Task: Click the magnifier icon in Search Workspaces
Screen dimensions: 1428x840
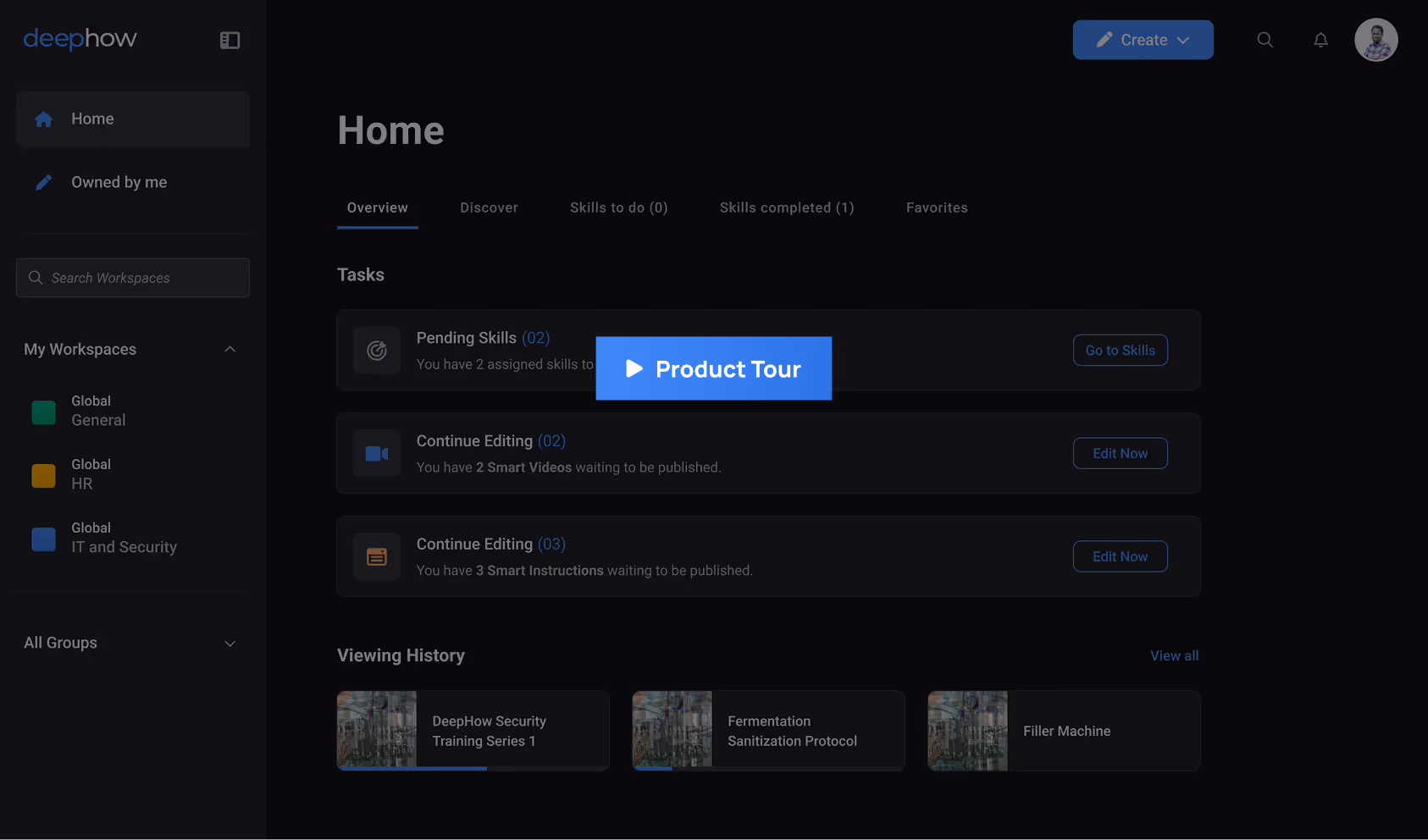Action: pyautogui.click(x=36, y=278)
